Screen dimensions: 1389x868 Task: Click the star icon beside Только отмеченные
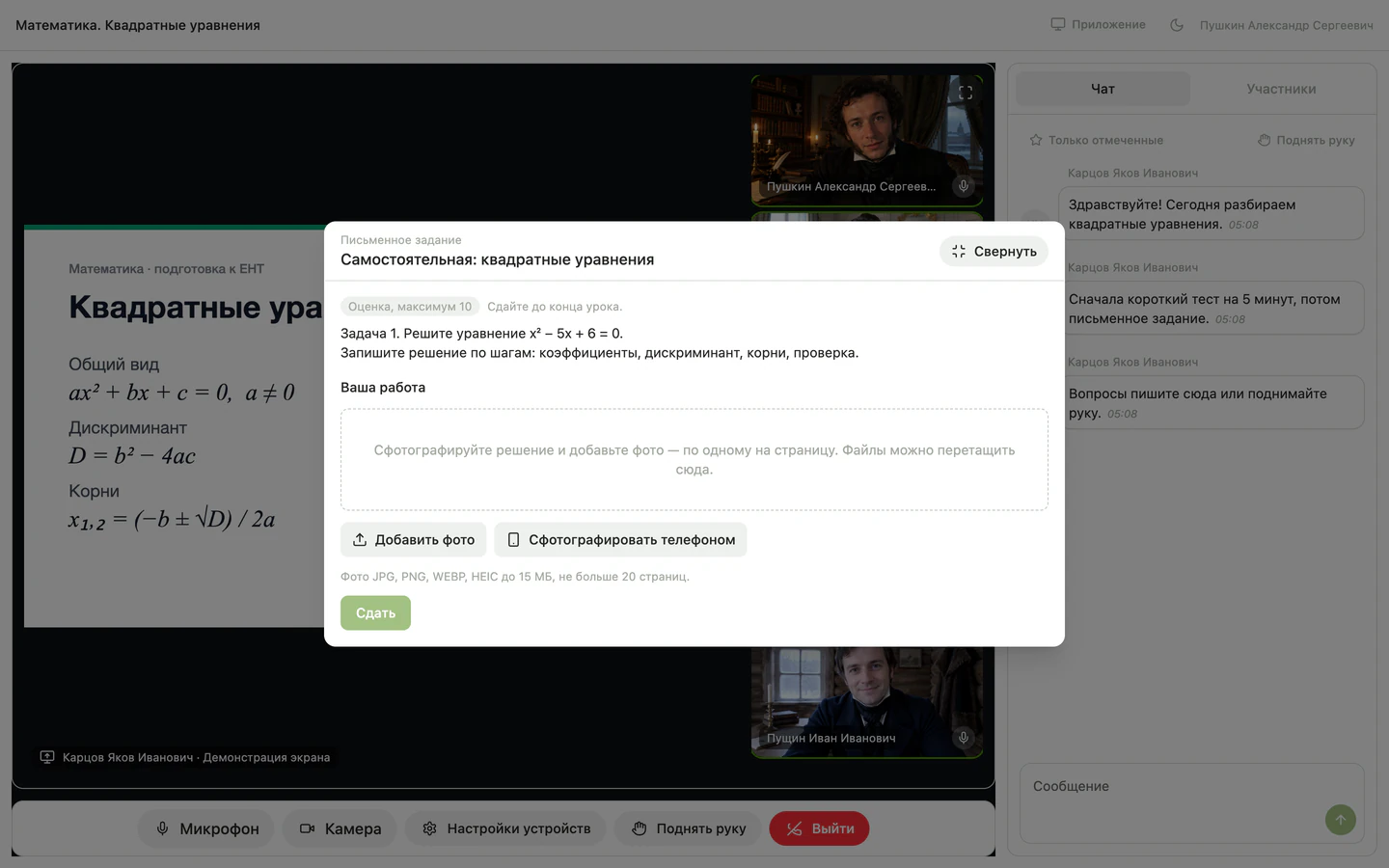[x=1036, y=140]
